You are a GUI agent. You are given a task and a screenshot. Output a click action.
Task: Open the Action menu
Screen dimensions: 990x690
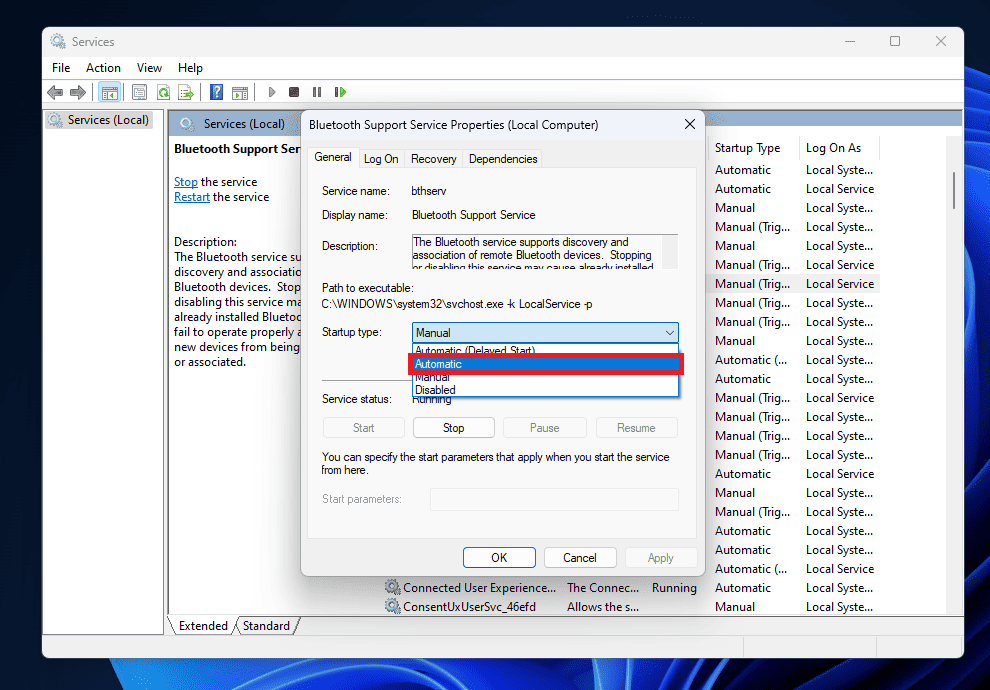coord(104,68)
